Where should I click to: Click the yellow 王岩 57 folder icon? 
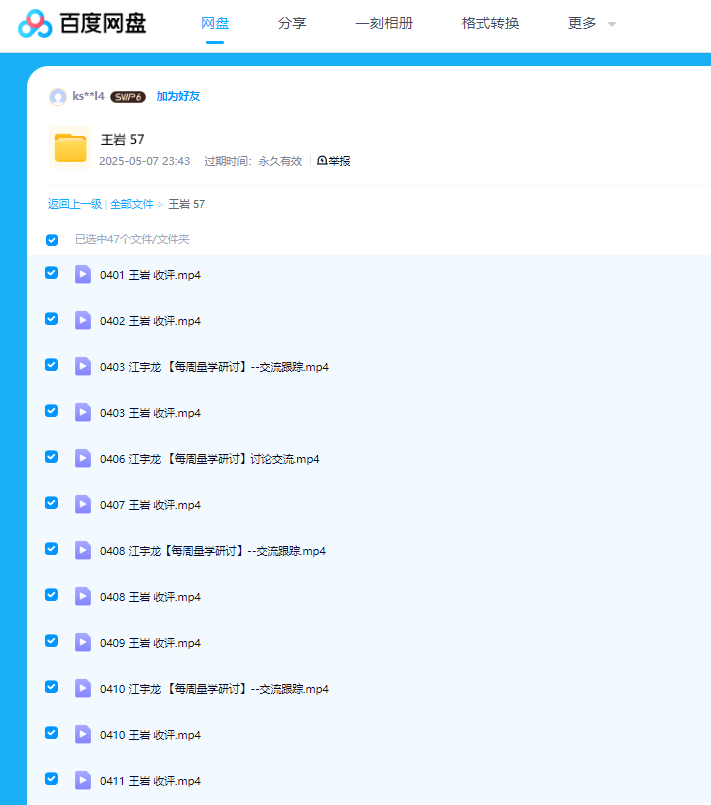click(70, 148)
